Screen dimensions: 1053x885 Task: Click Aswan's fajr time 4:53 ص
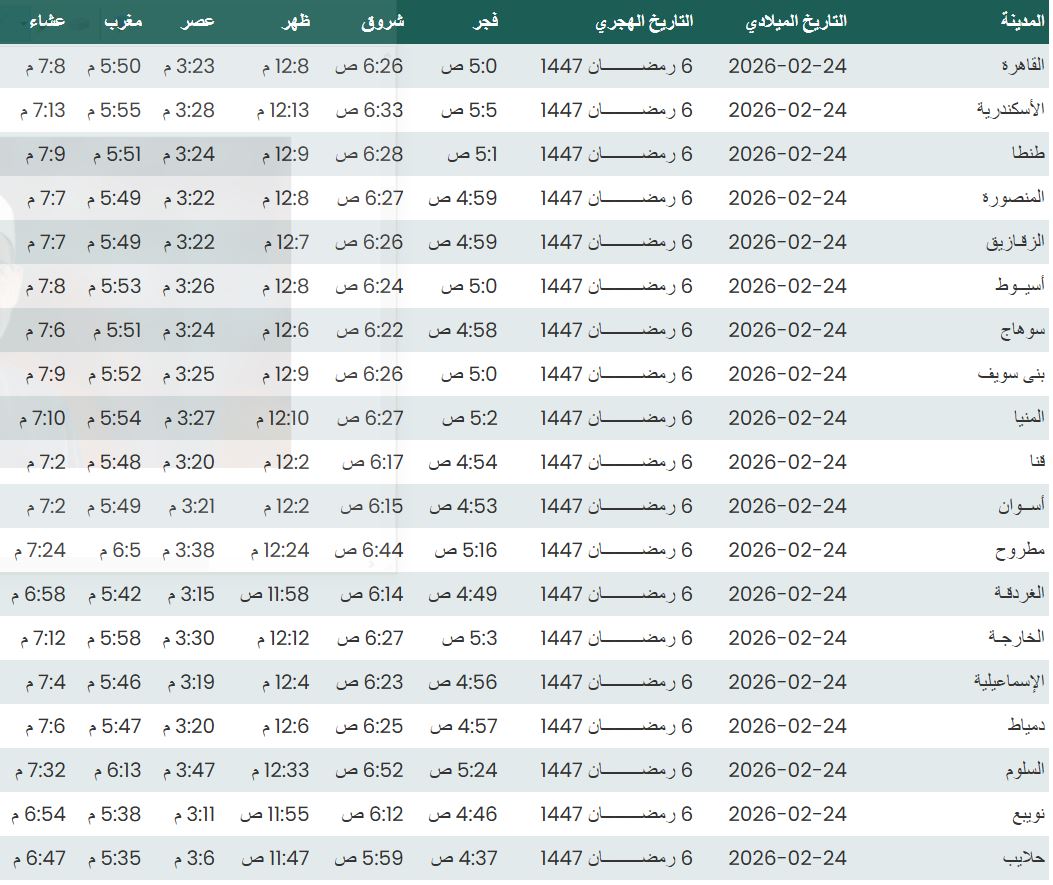[x=463, y=506]
